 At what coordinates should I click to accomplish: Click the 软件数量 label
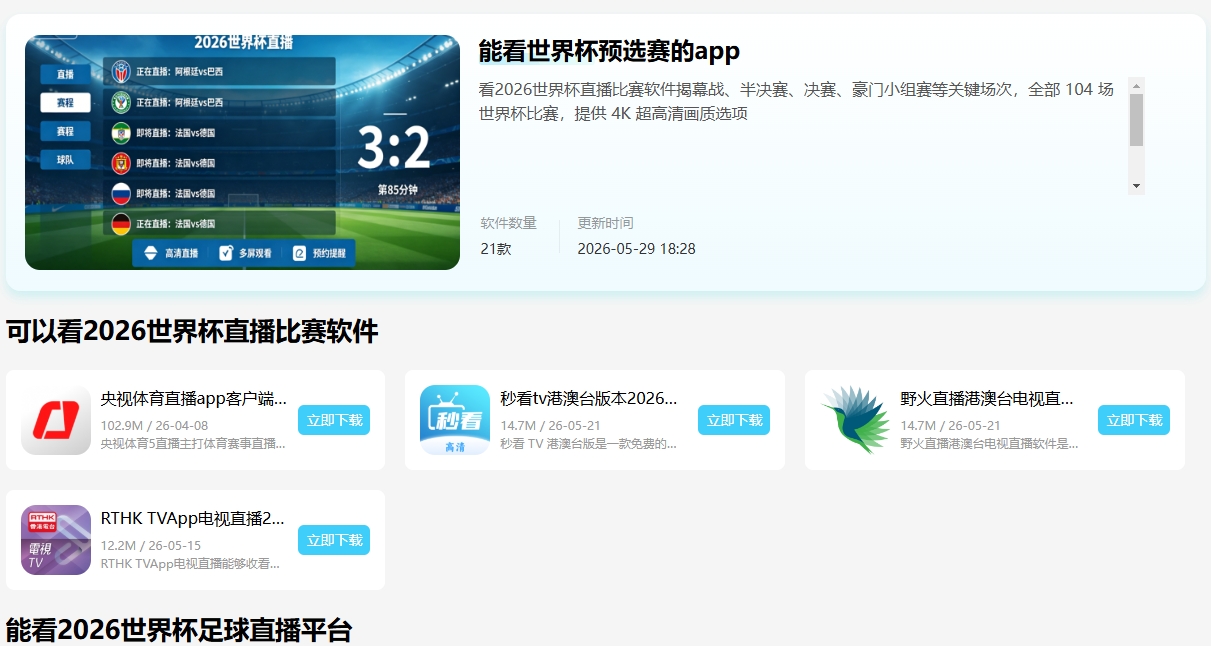point(508,223)
